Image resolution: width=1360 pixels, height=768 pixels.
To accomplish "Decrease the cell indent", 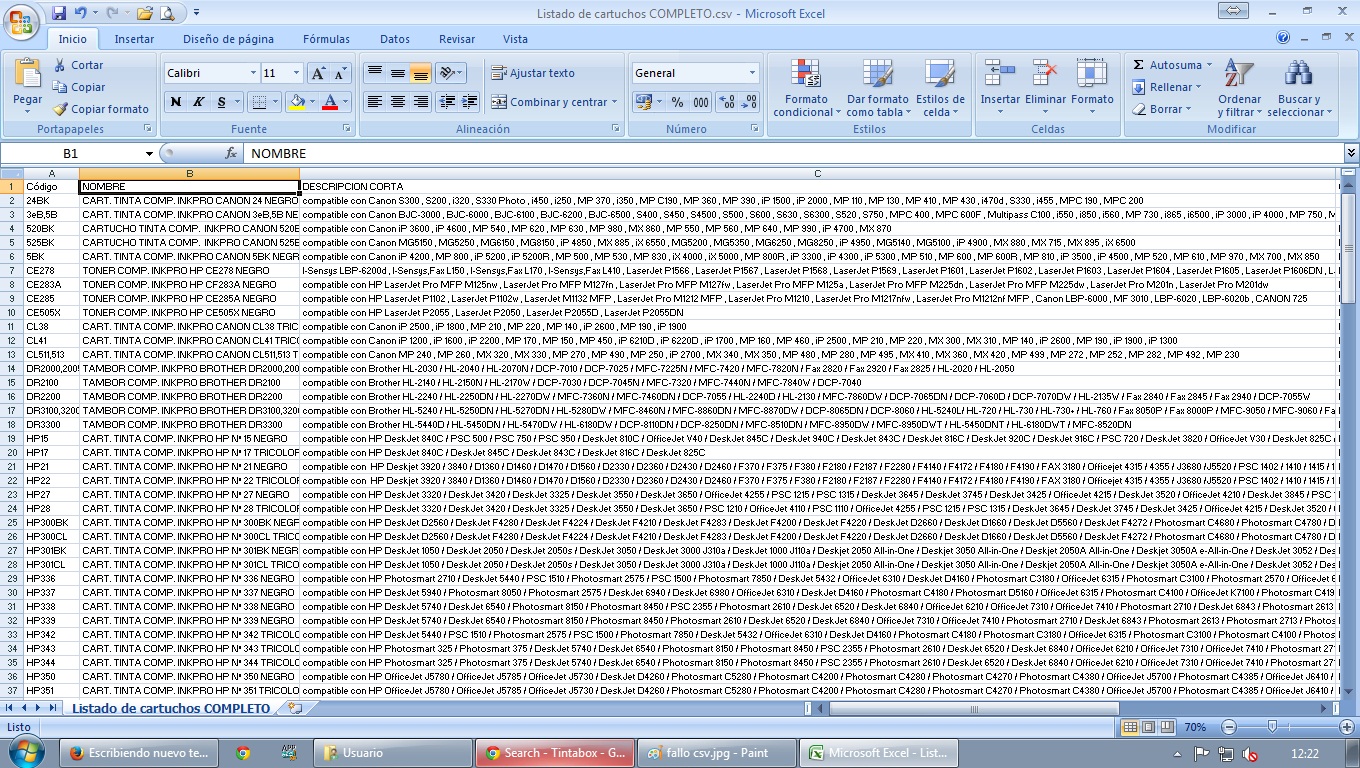I will coord(446,102).
